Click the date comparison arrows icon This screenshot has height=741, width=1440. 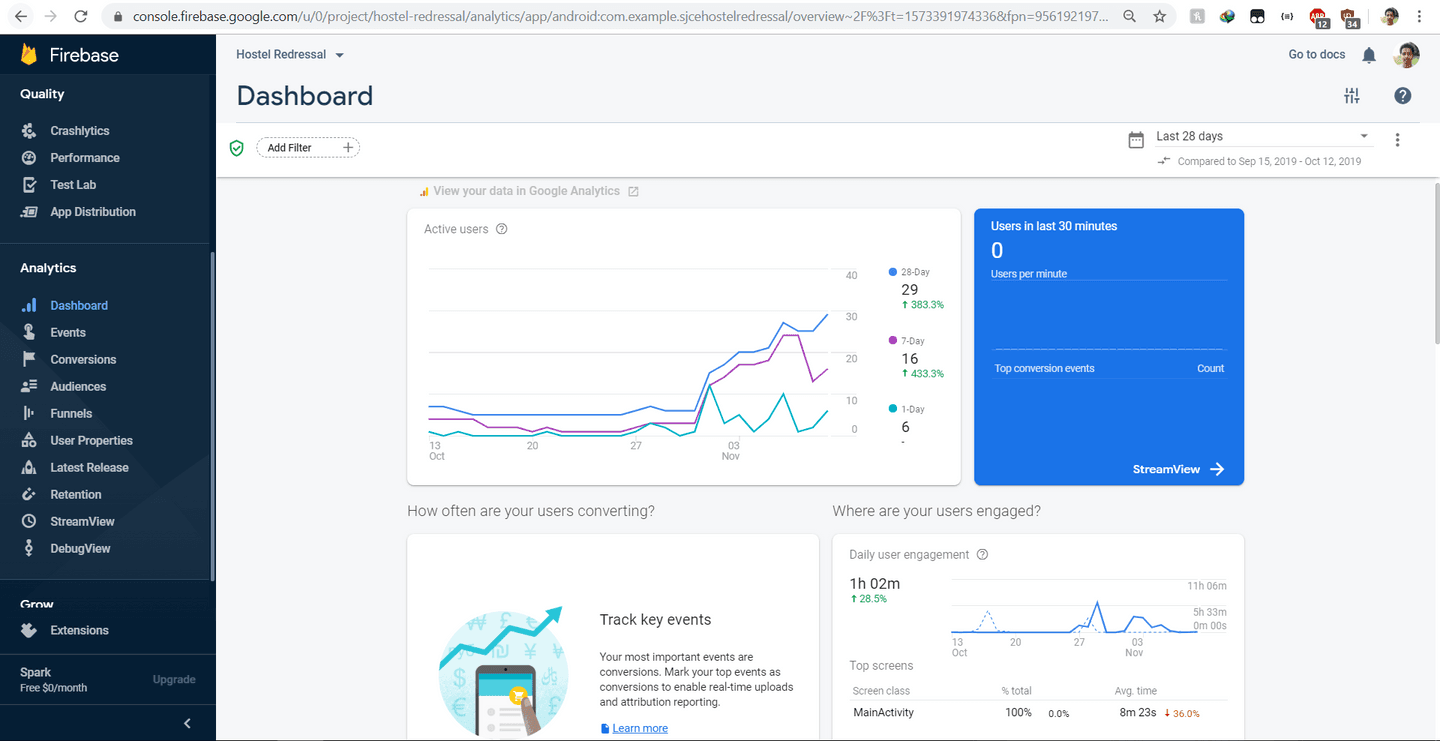point(1164,161)
